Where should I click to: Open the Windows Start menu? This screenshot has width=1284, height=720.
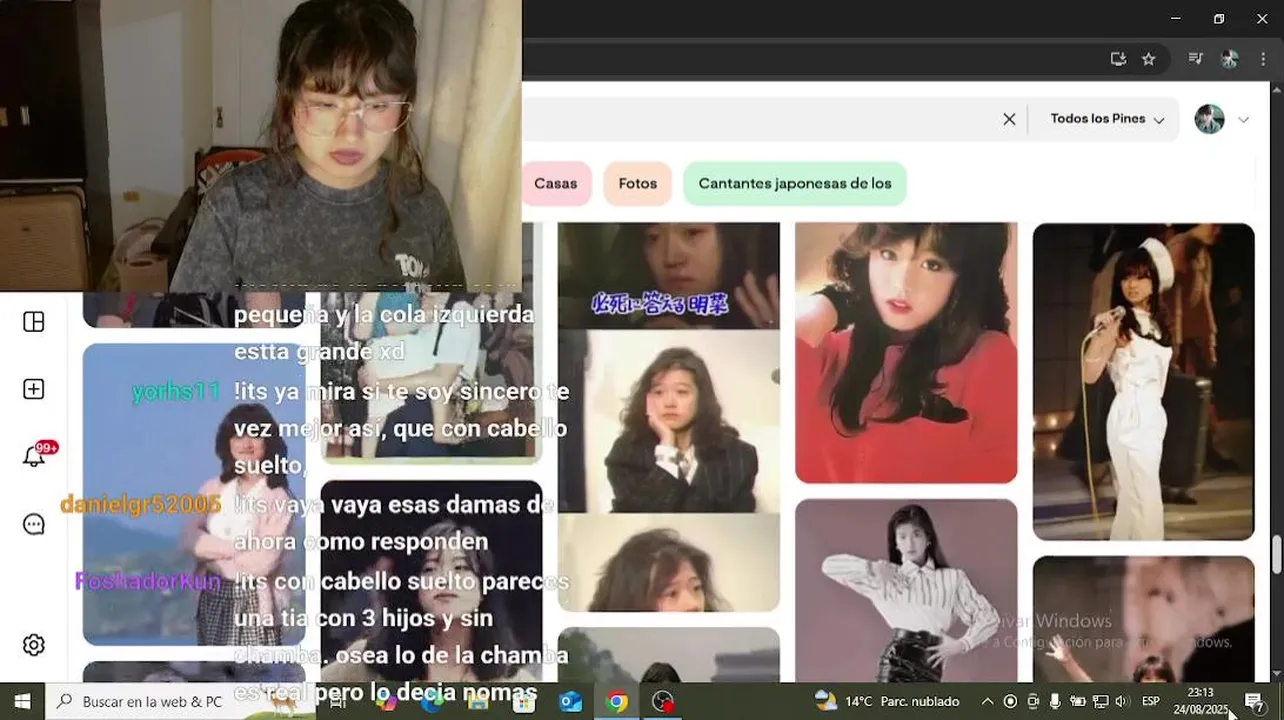pyautogui.click(x=22, y=701)
